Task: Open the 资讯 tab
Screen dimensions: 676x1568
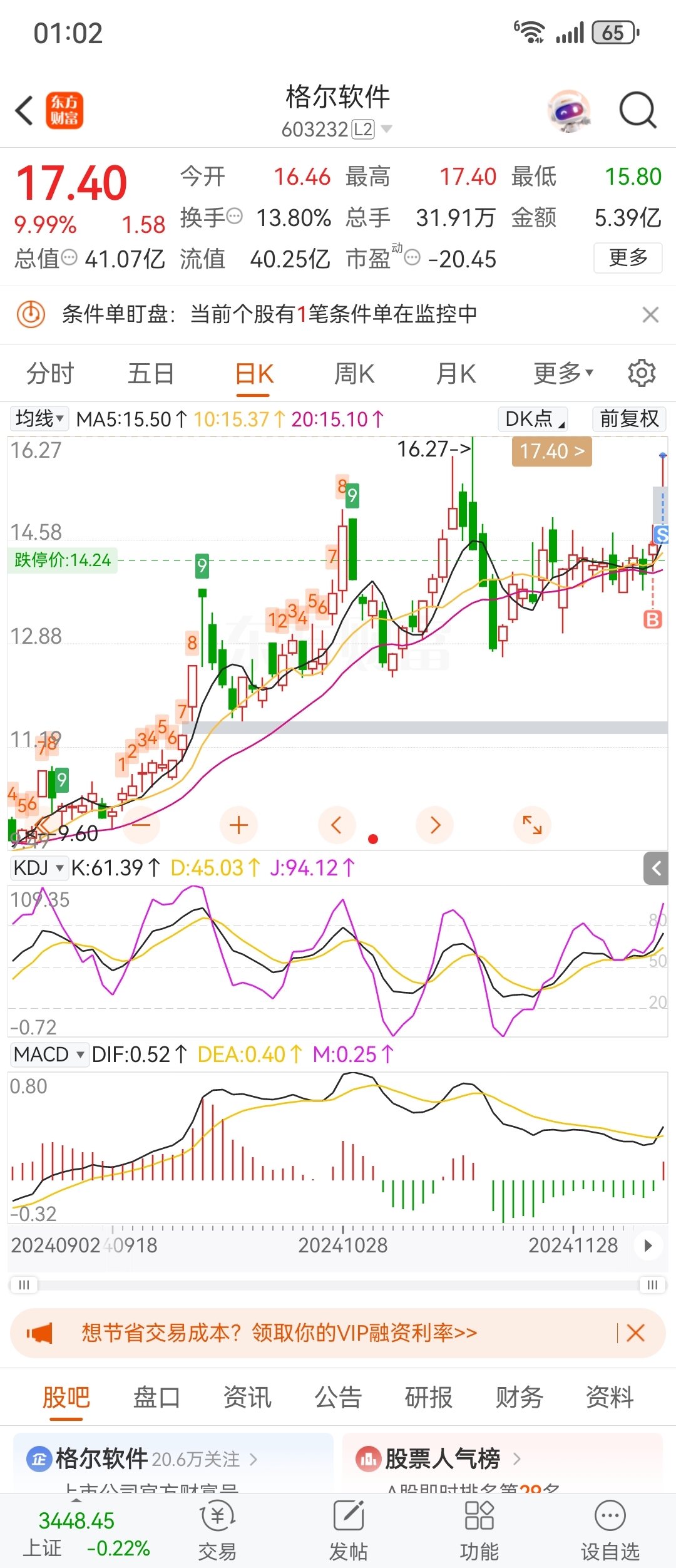Action: 247,1397
